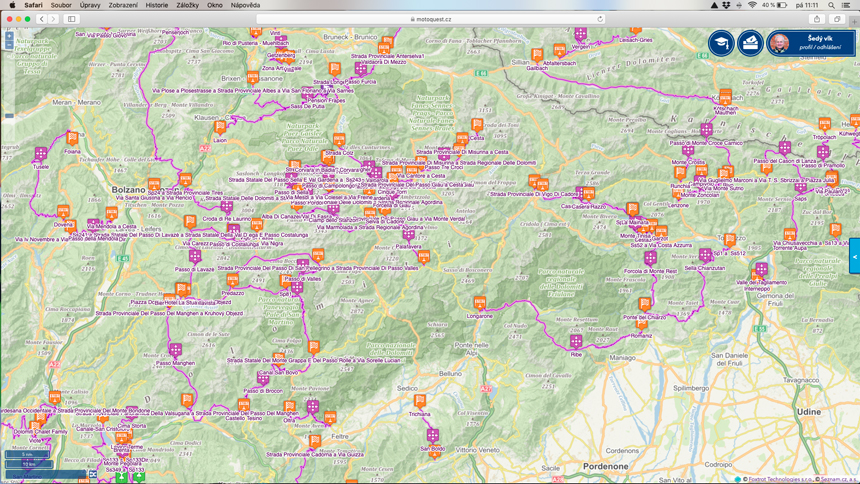Zoom out with the map minus button

coord(9,45)
